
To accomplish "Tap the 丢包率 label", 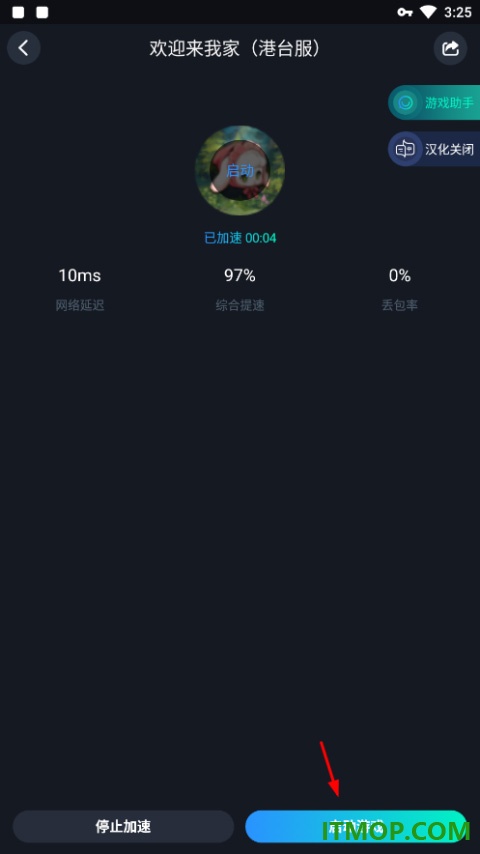I will (x=399, y=305).
